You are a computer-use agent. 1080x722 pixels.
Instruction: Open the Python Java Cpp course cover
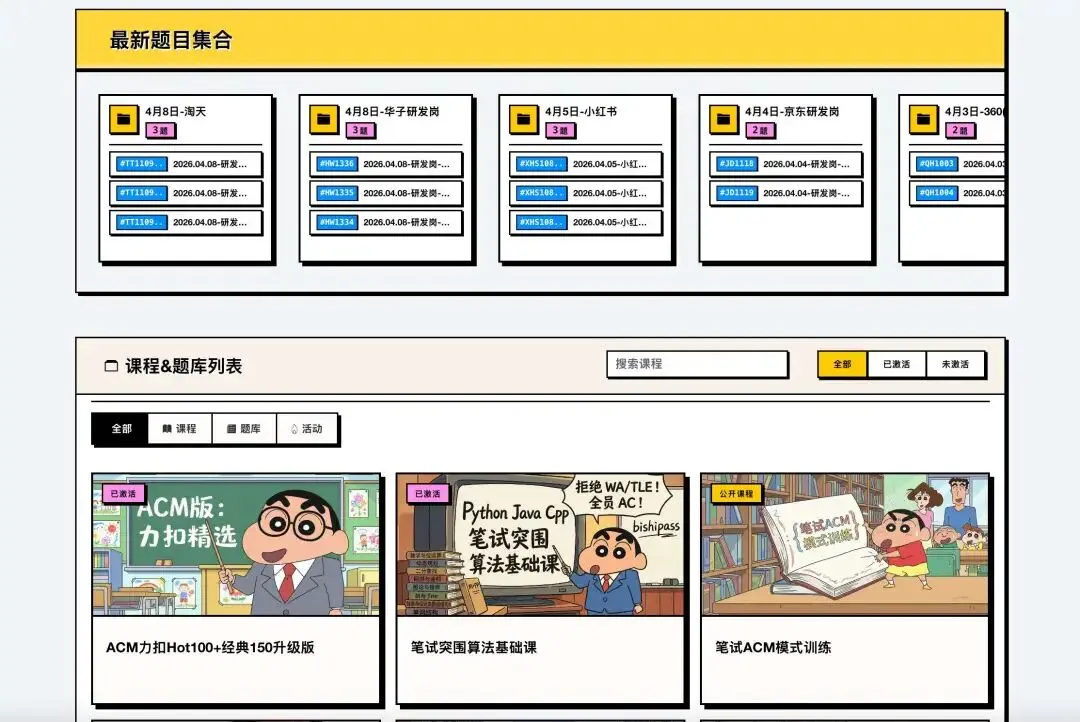pos(541,544)
